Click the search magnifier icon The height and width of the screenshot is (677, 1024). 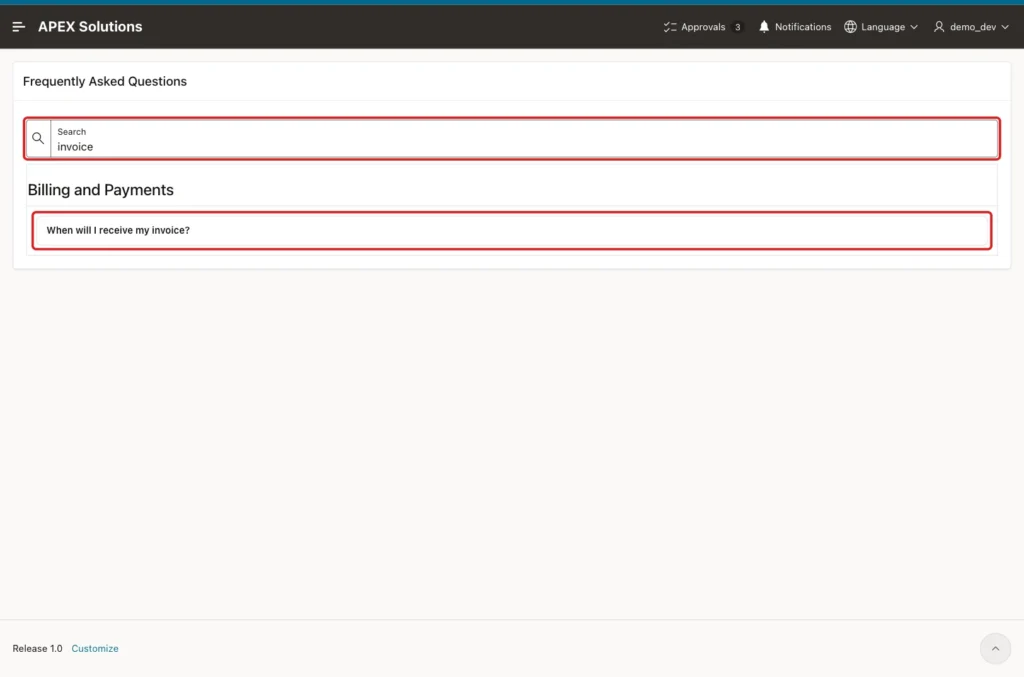(38, 138)
